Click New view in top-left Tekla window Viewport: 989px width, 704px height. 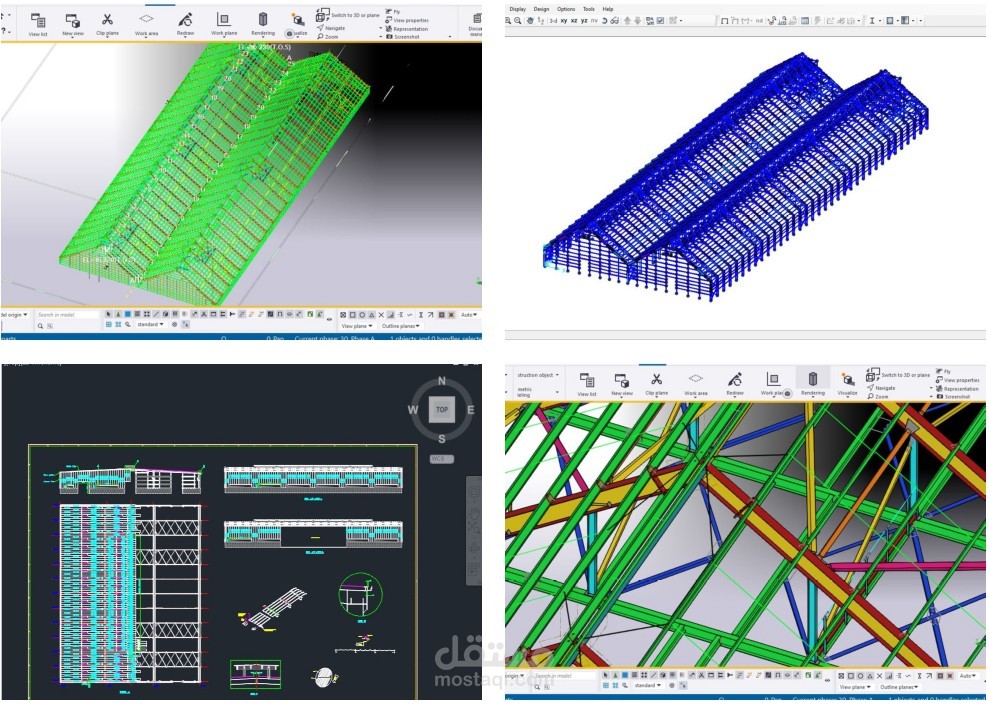pos(73,25)
